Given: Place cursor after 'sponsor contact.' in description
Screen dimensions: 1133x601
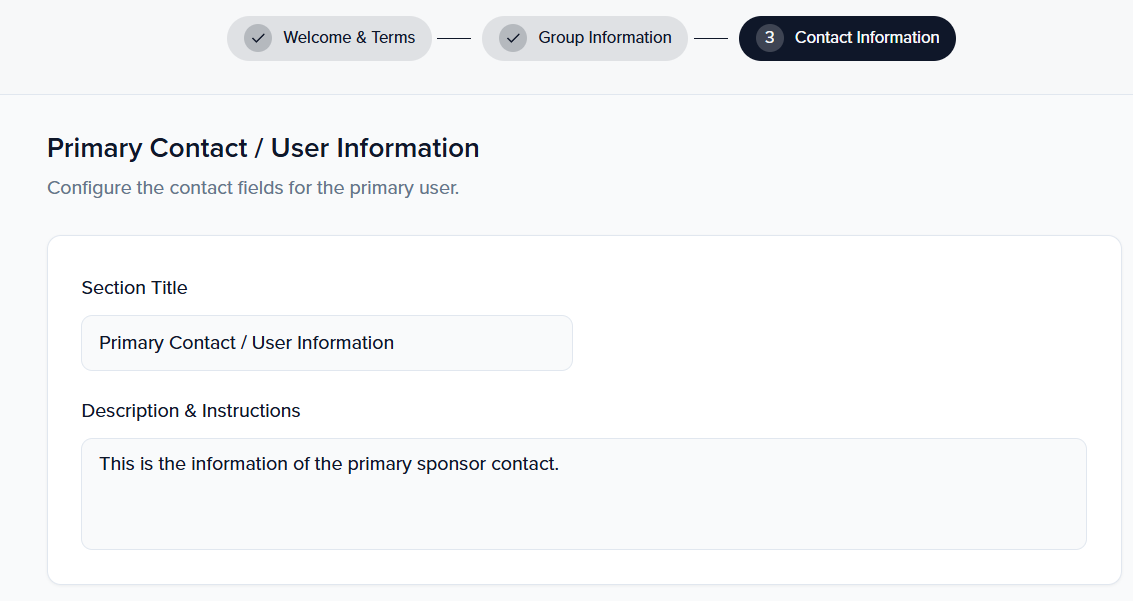Looking at the screenshot, I should 560,464.
